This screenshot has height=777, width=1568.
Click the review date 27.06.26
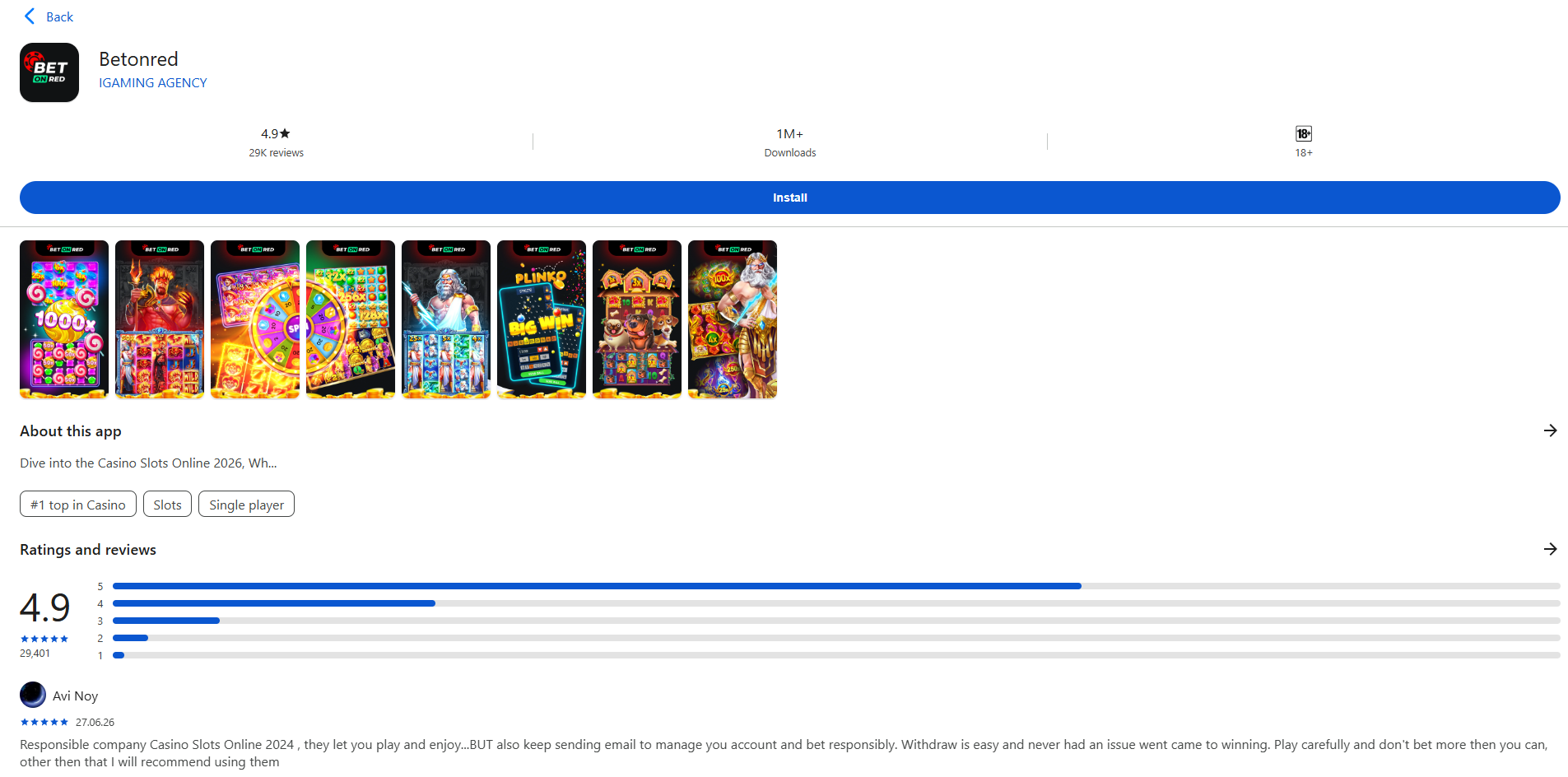pos(95,723)
